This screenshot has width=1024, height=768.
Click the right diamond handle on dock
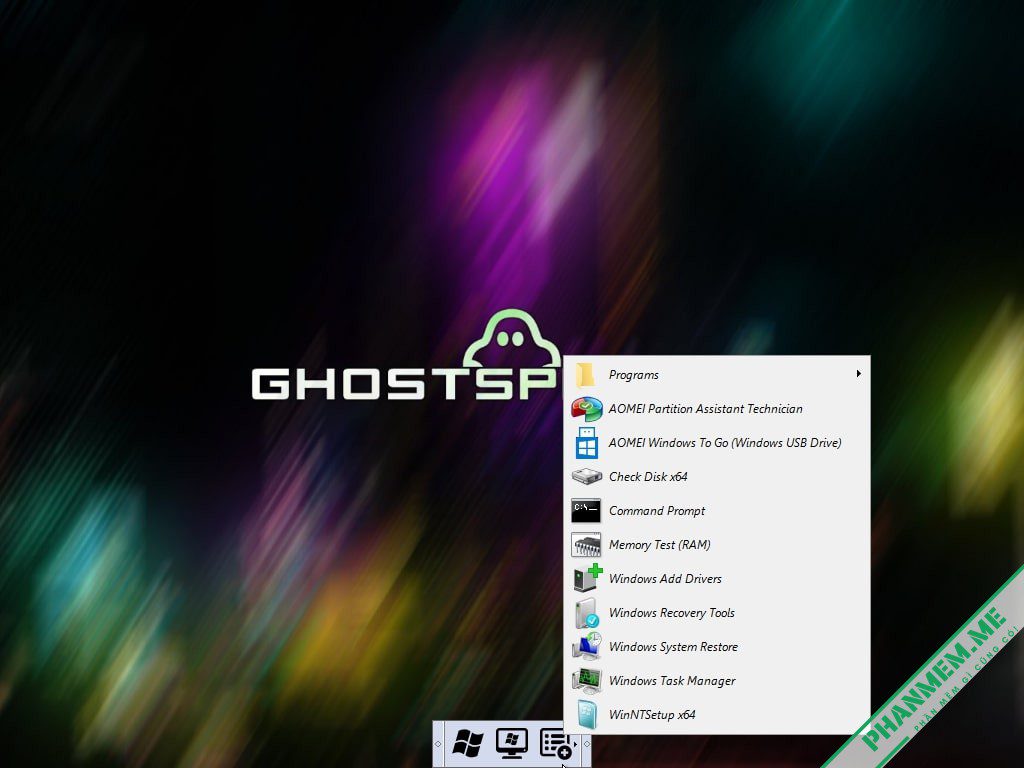tap(586, 744)
